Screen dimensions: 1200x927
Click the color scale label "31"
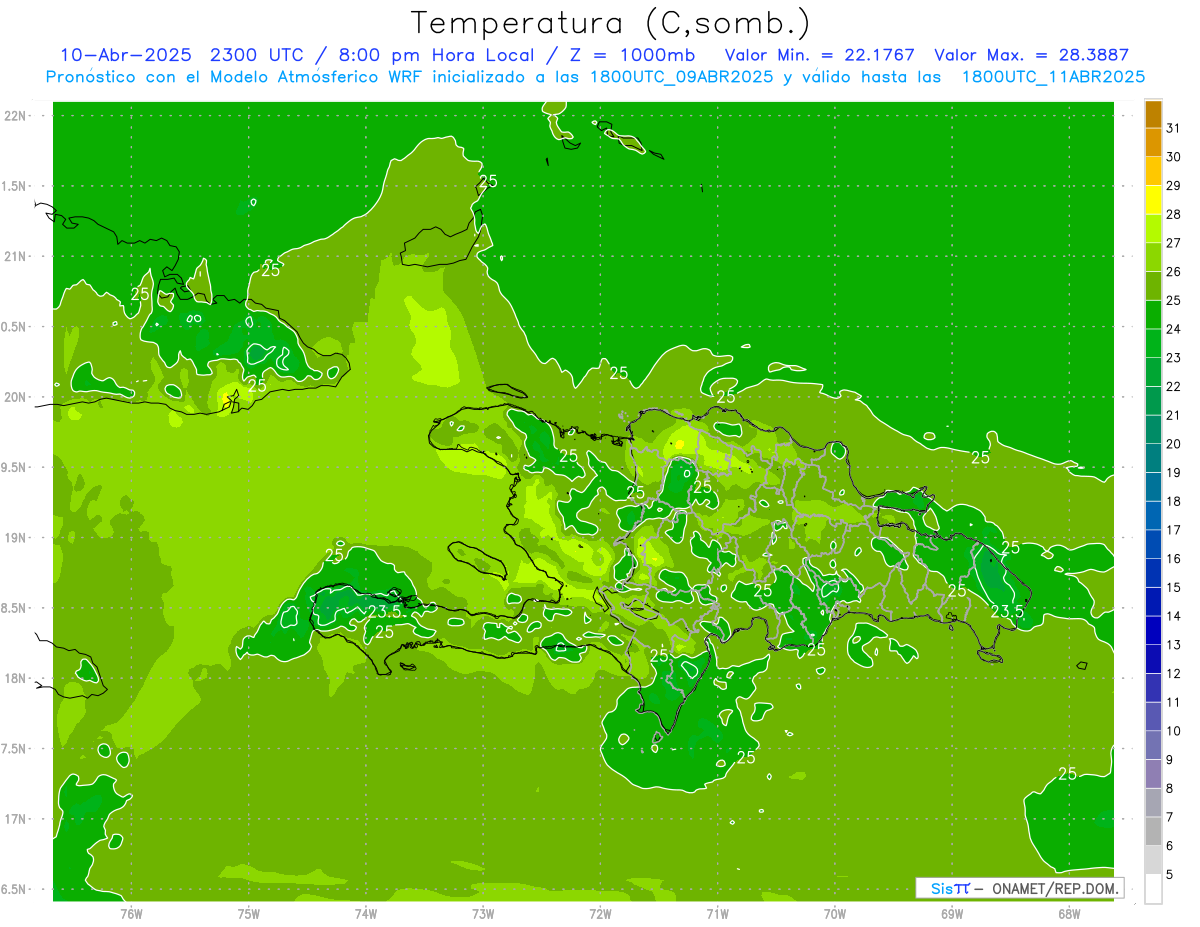1174,128
